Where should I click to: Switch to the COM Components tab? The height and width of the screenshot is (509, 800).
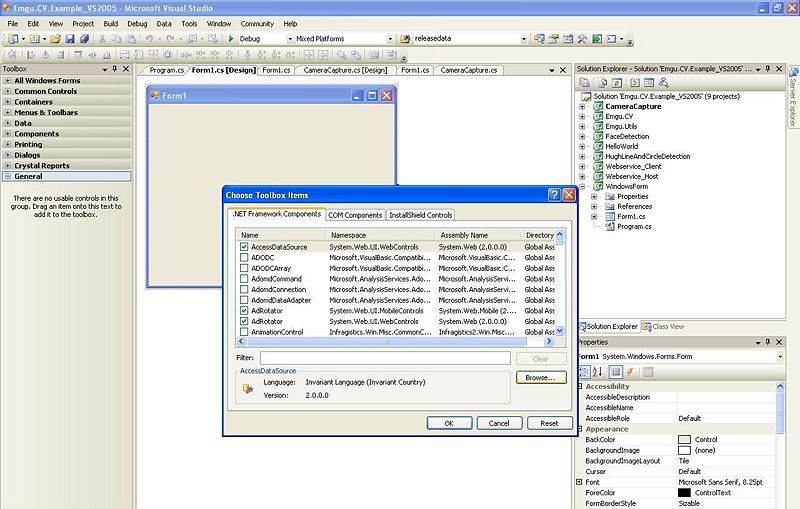(x=355, y=215)
